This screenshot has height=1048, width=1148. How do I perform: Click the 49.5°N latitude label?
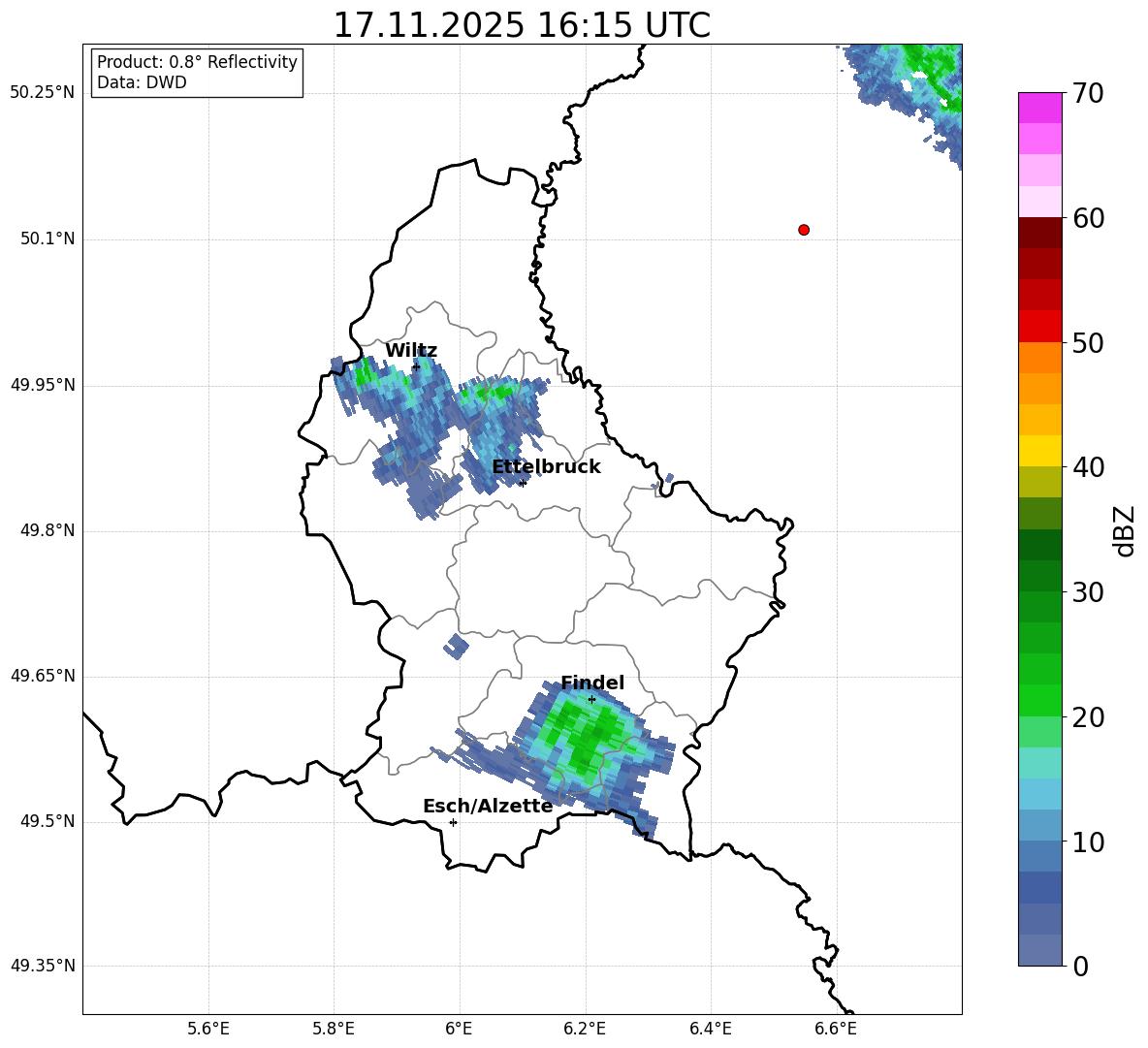click(x=48, y=822)
